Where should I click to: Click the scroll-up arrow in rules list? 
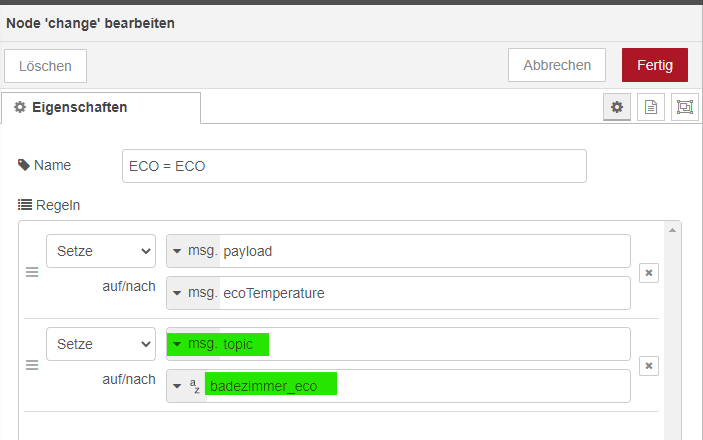pos(672,230)
